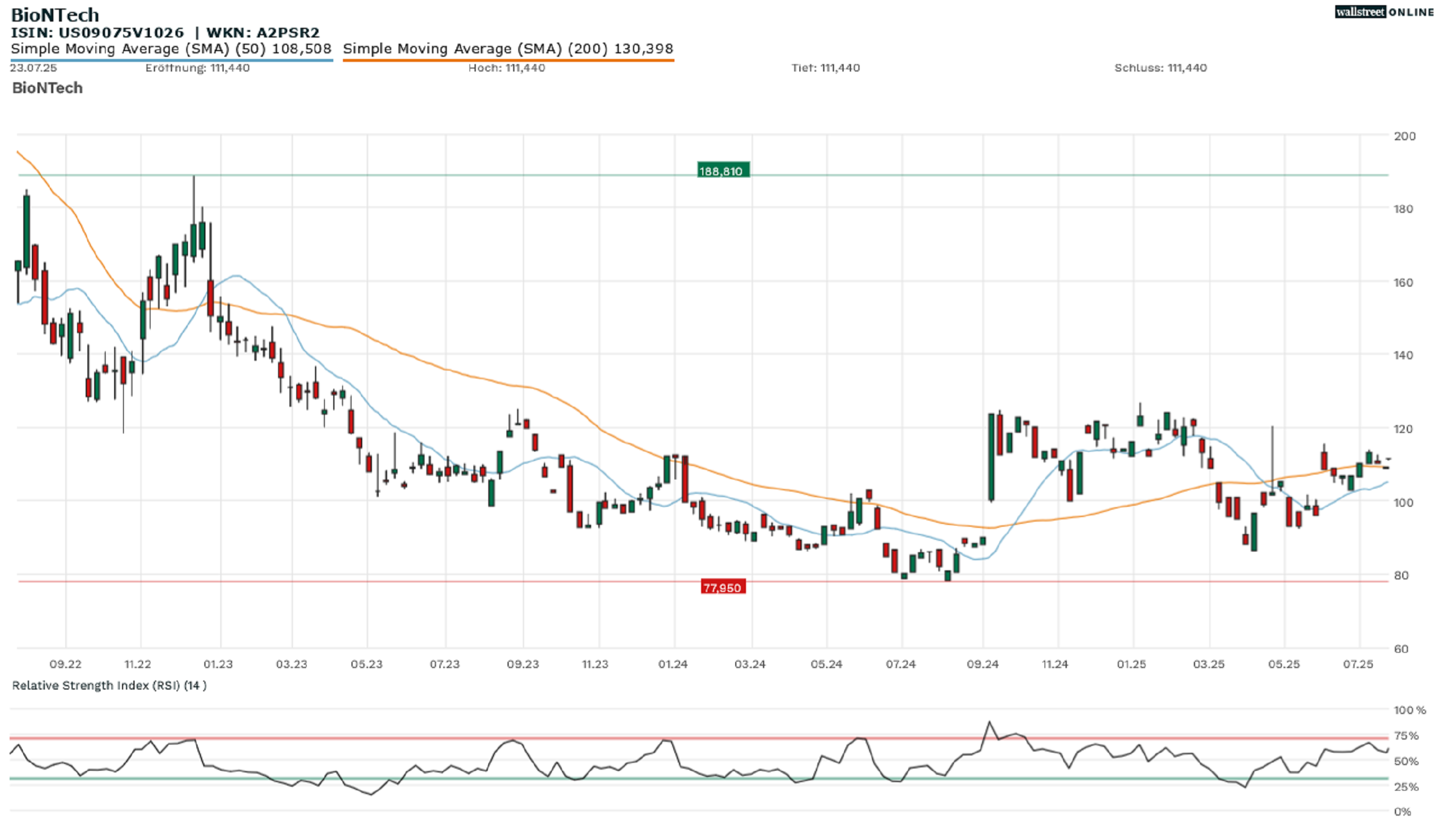The height and width of the screenshot is (840, 1442).
Task: Click the 80 price axis label
Action: click(1401, 576)
